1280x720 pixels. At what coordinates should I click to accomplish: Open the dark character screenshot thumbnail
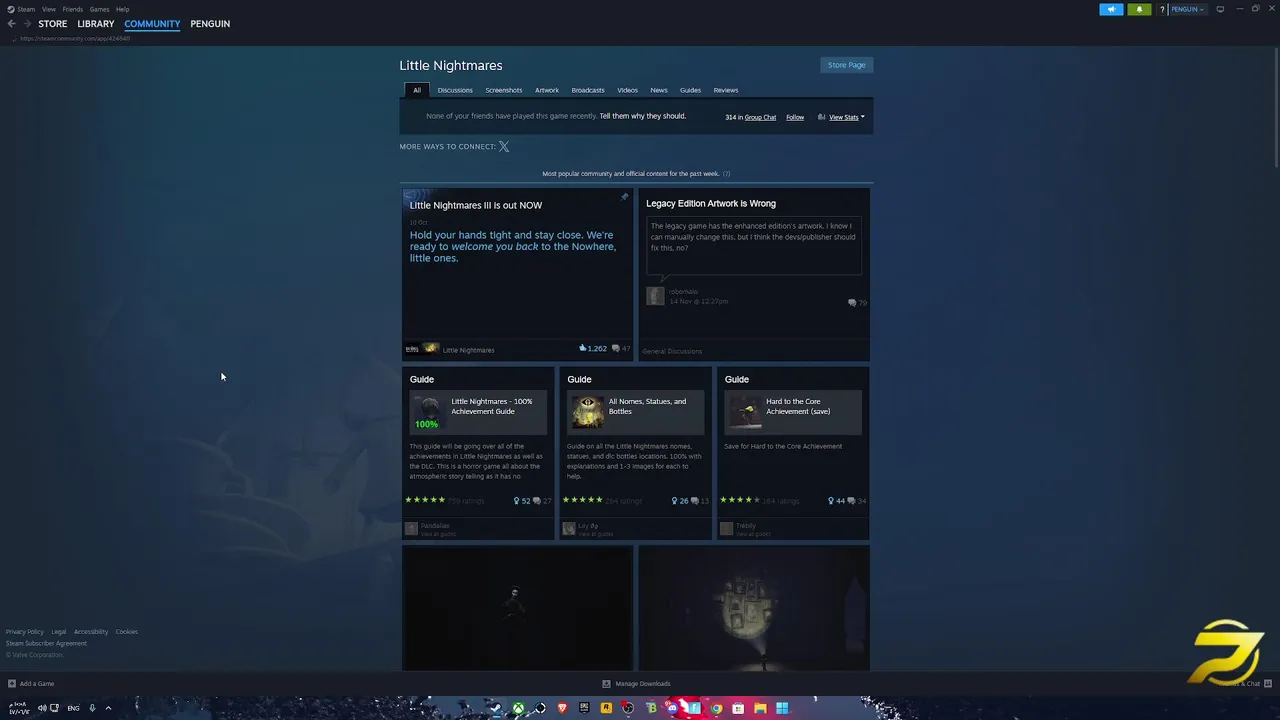(517, 608)
